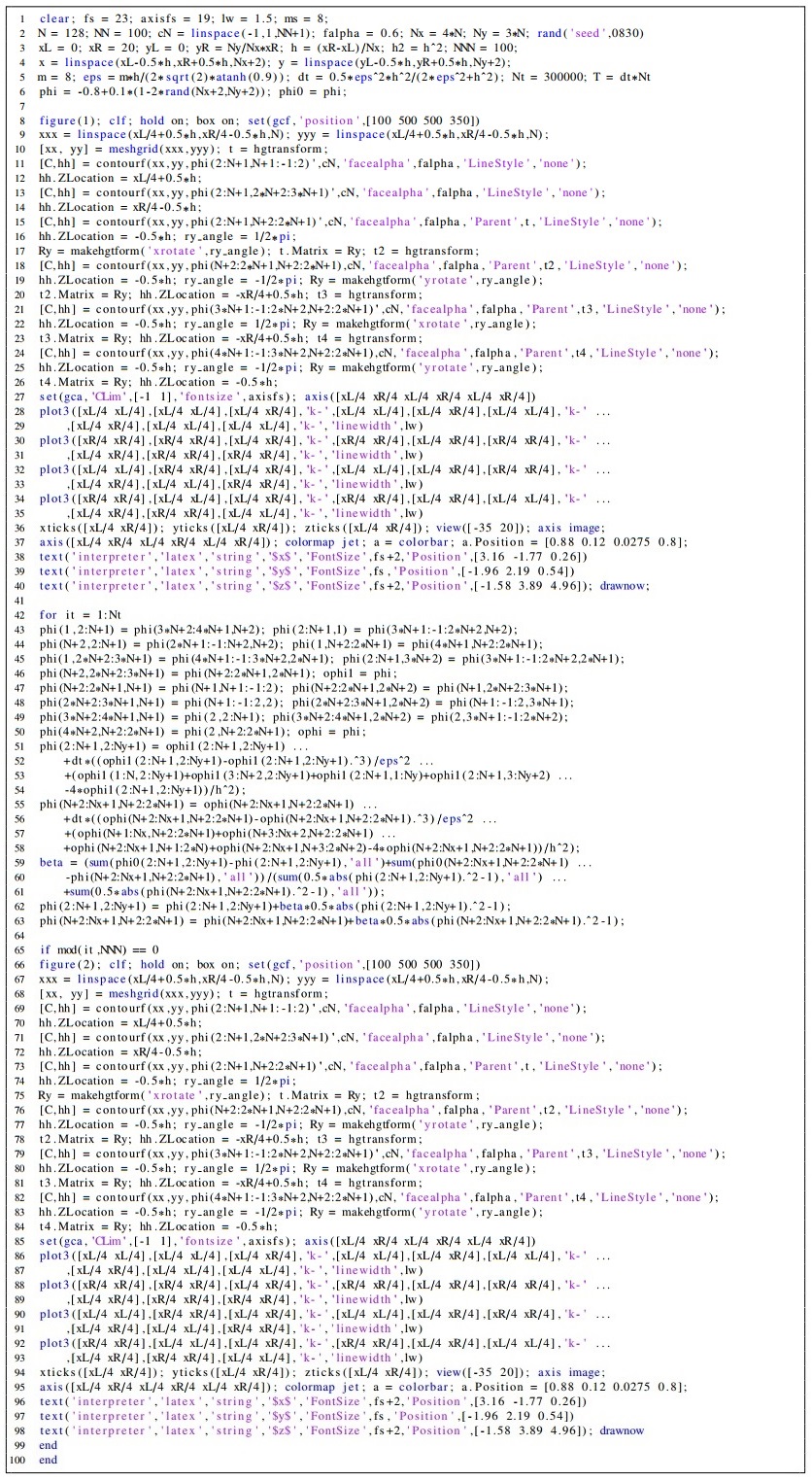This screenshot has height=1481, width=812.
Task: Click the 'end' keyword on line 99
Action: [x=48, y=1445]
